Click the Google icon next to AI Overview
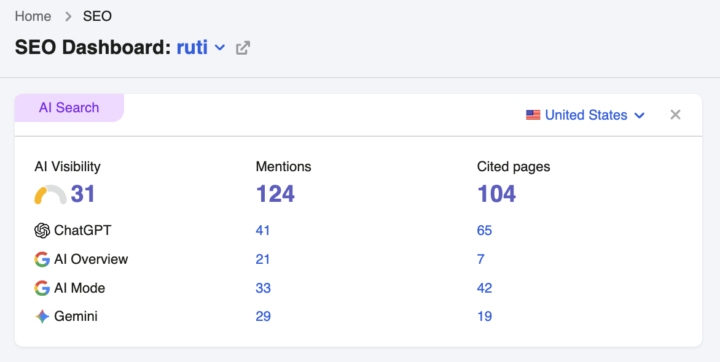Viewport: 720px width, 362px height. [42, 259]
